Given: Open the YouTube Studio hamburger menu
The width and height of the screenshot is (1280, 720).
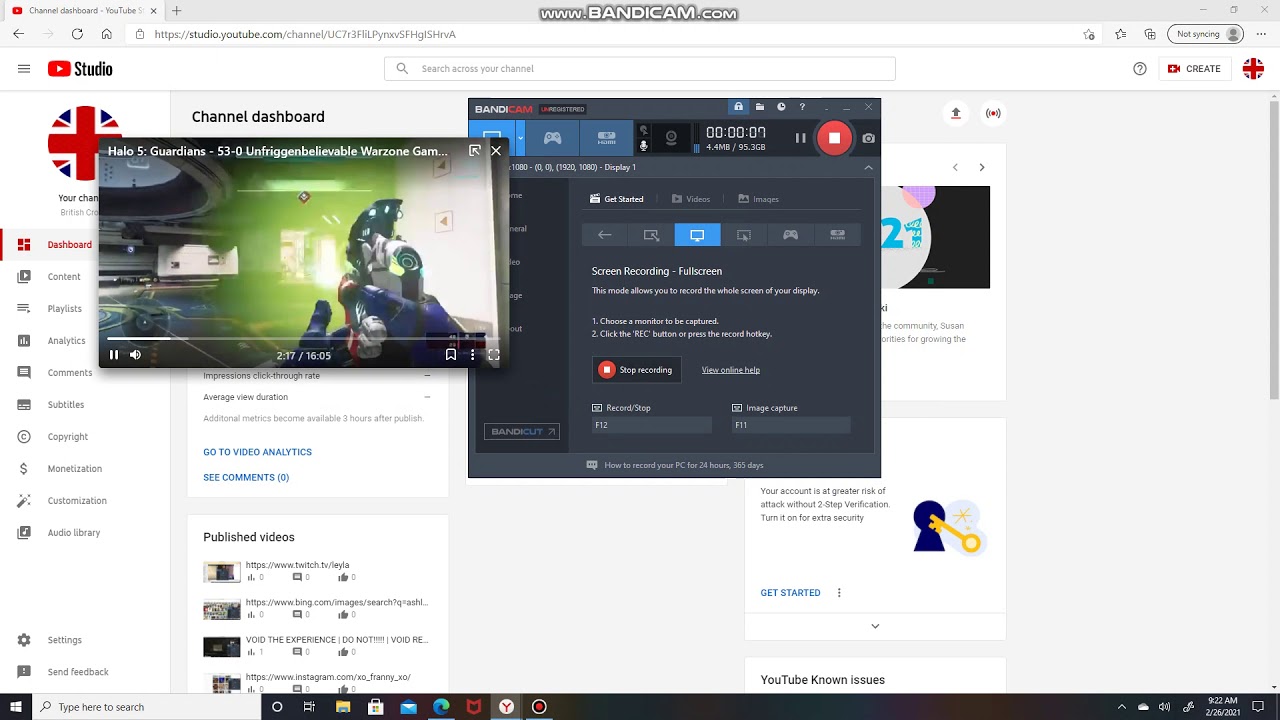Looking at the screenshot, I should 24,69.
